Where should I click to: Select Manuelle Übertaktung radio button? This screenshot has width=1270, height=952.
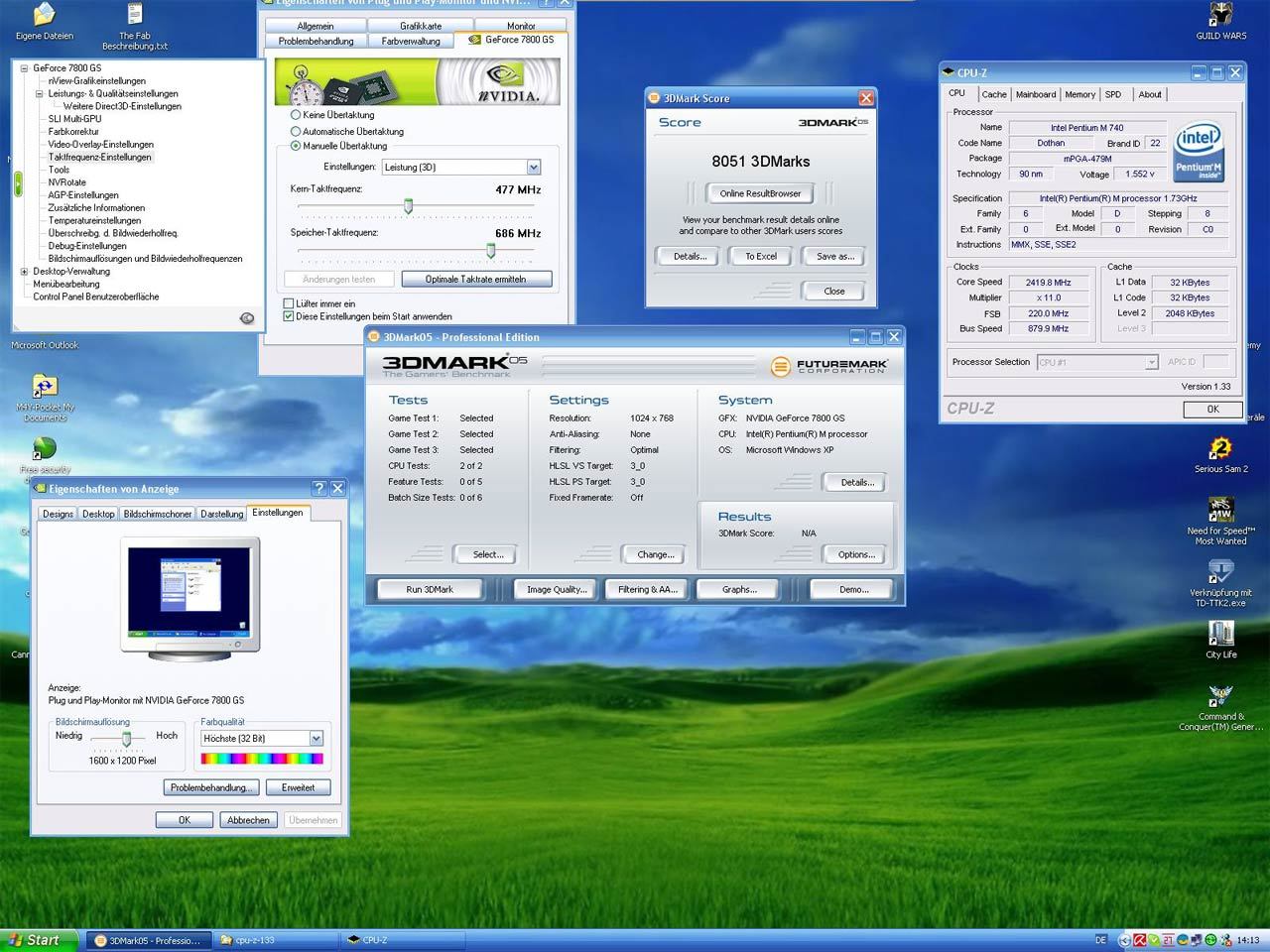coord(296,146)
